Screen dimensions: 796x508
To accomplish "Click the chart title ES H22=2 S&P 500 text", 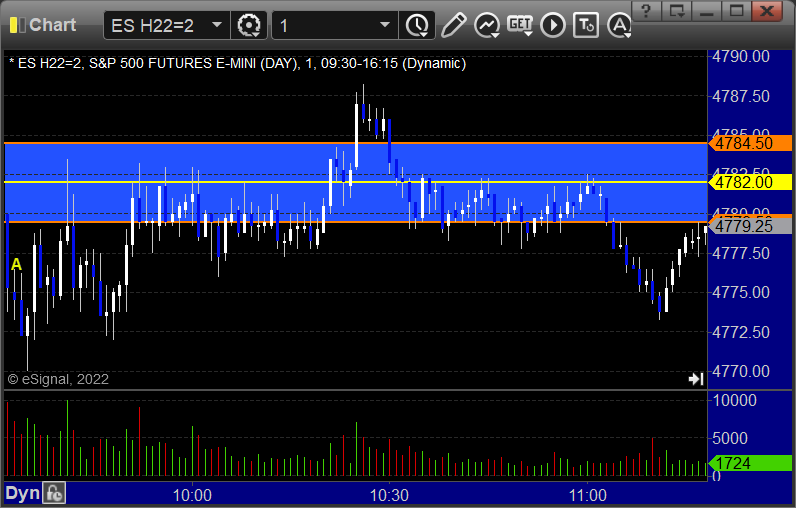I will coord(237,63).
